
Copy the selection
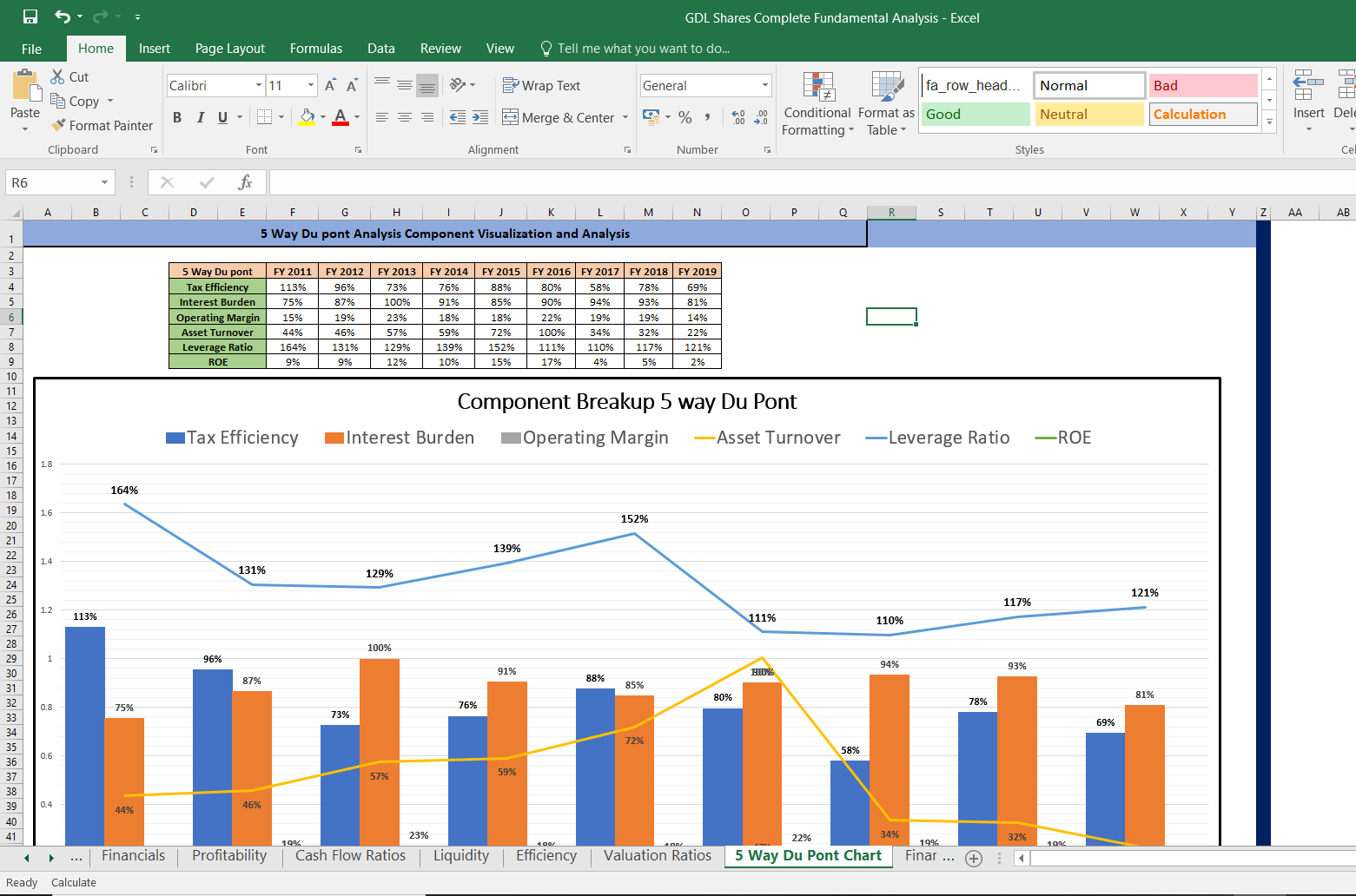coord(75,101)
